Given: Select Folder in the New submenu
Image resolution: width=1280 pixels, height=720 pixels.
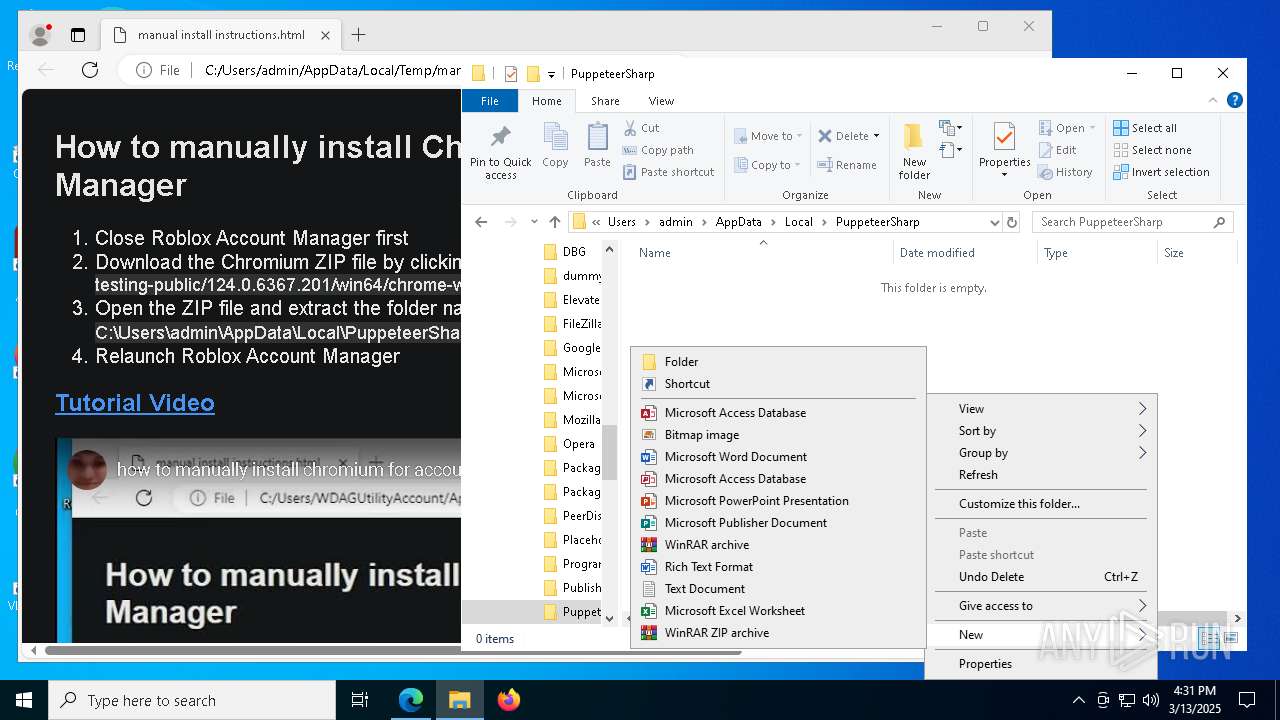Looking at the screenshot, I should 778,362.
